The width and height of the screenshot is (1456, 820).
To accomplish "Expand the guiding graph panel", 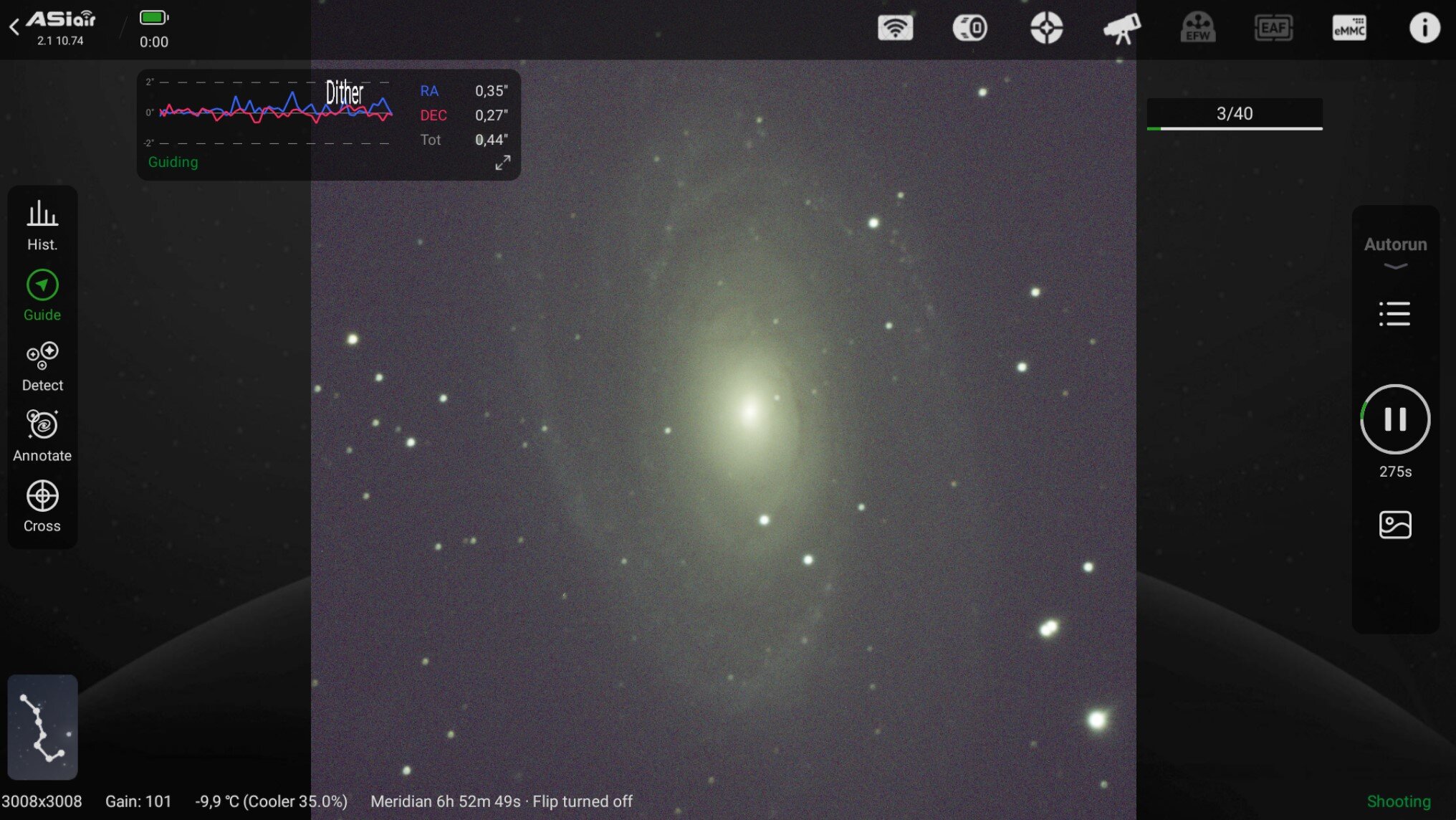I will click(x=503, y=163).
